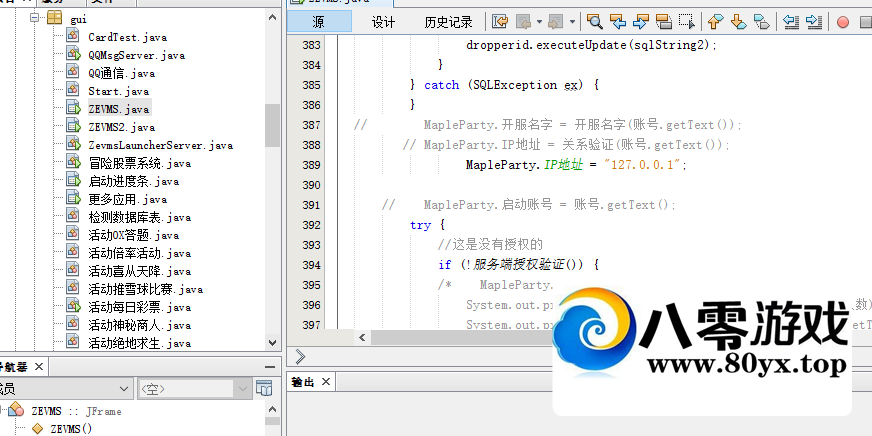Click Shift Line Left icon
This screenshot has height=436, width=872.
coord(791,22)
